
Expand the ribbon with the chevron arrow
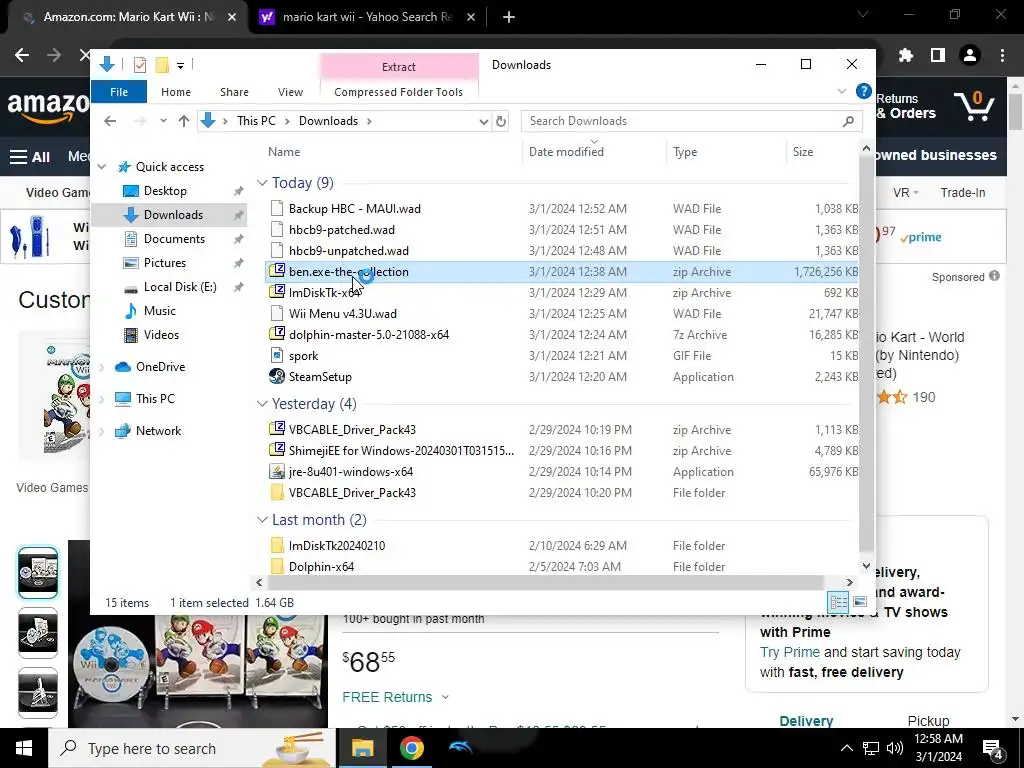(x=842, y=91)
